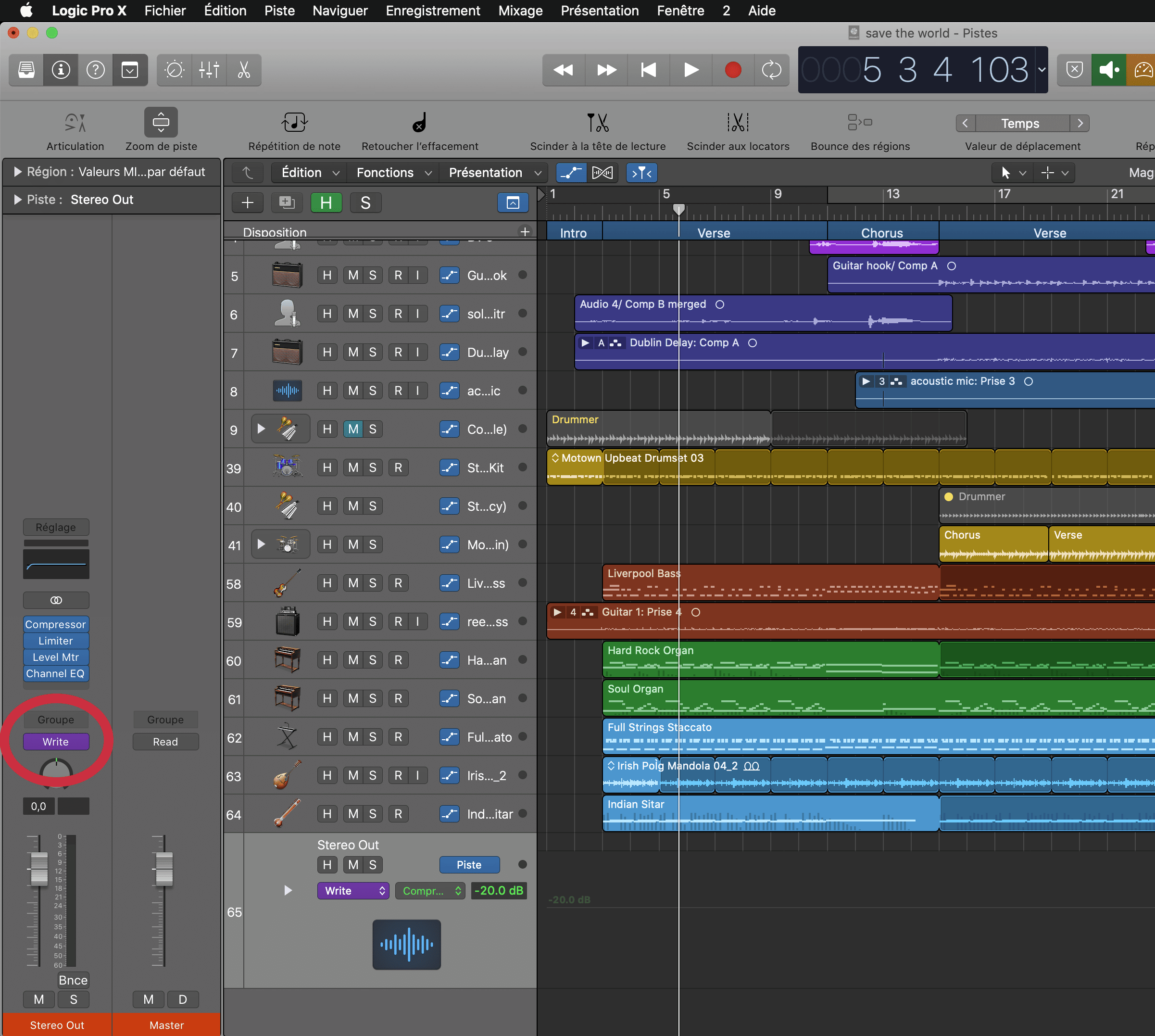Click Scinder aux locators icon
The height and width of the screenshot is (1036, 1155).
point(738,122)
